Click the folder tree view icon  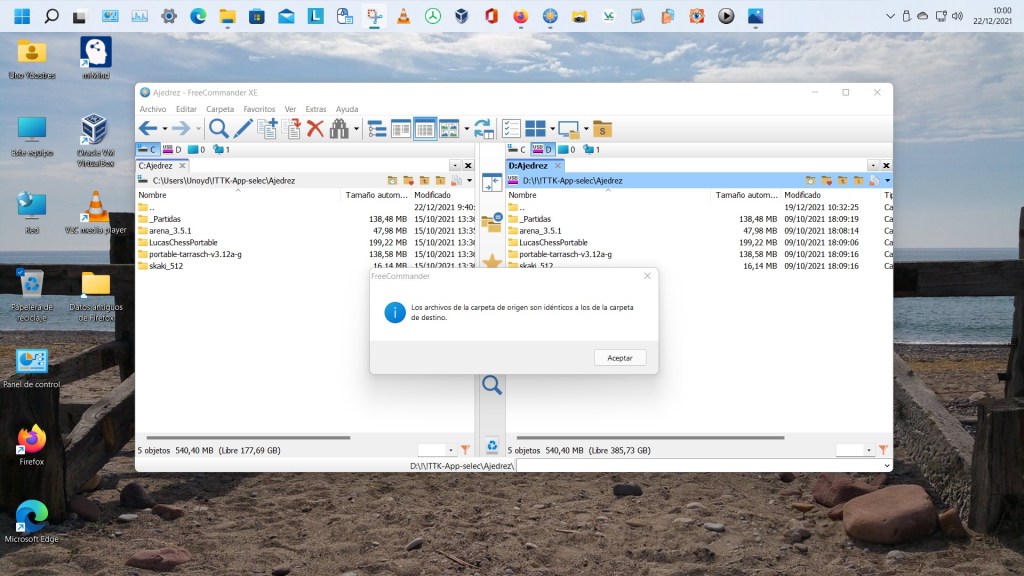coord(377,128)
